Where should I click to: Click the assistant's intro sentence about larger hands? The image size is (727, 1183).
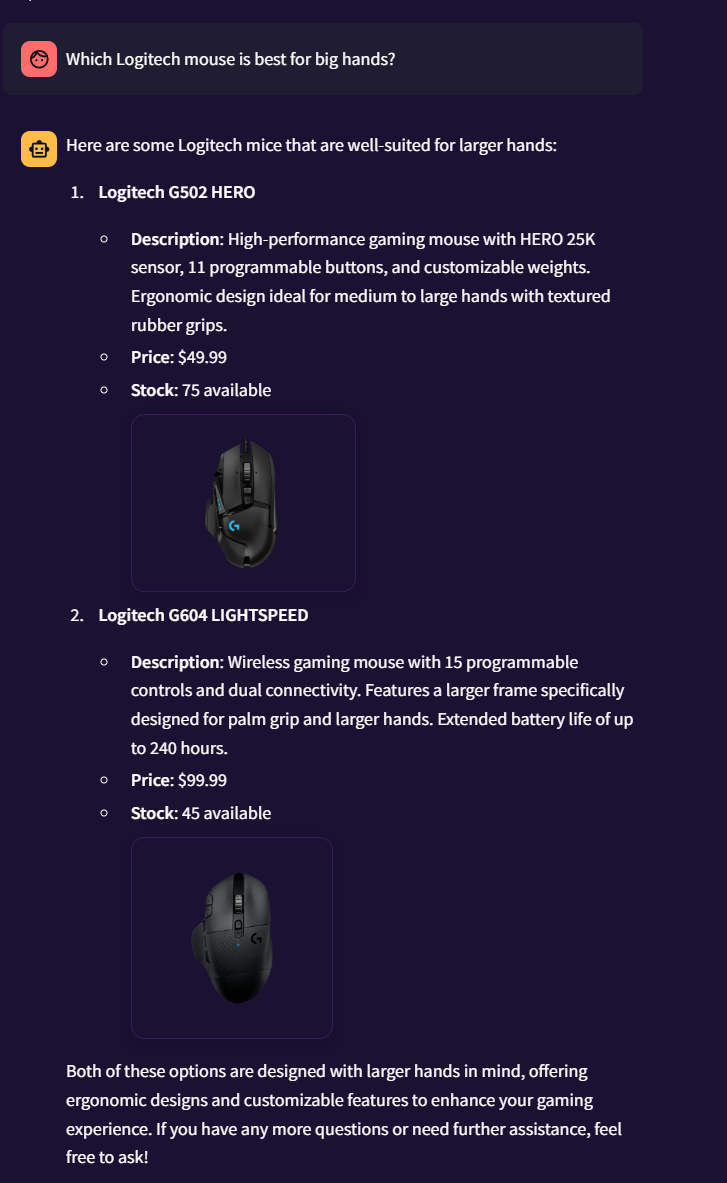[x=311, y=145]
